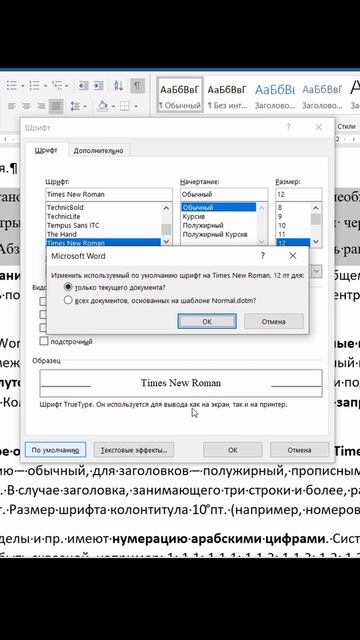The width and height of the screenshot is (360, 640).
Task: Open the numbered list icon in Word ribbon
Action: (34, 86)
